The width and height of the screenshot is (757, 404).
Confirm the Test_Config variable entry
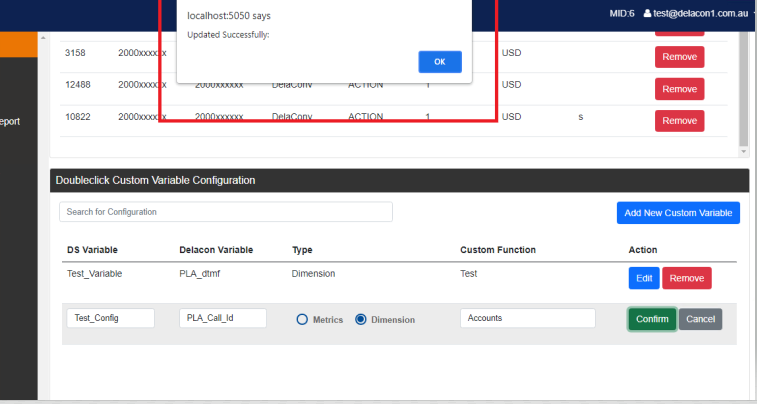pyautogui.click(x=652, y=319)
